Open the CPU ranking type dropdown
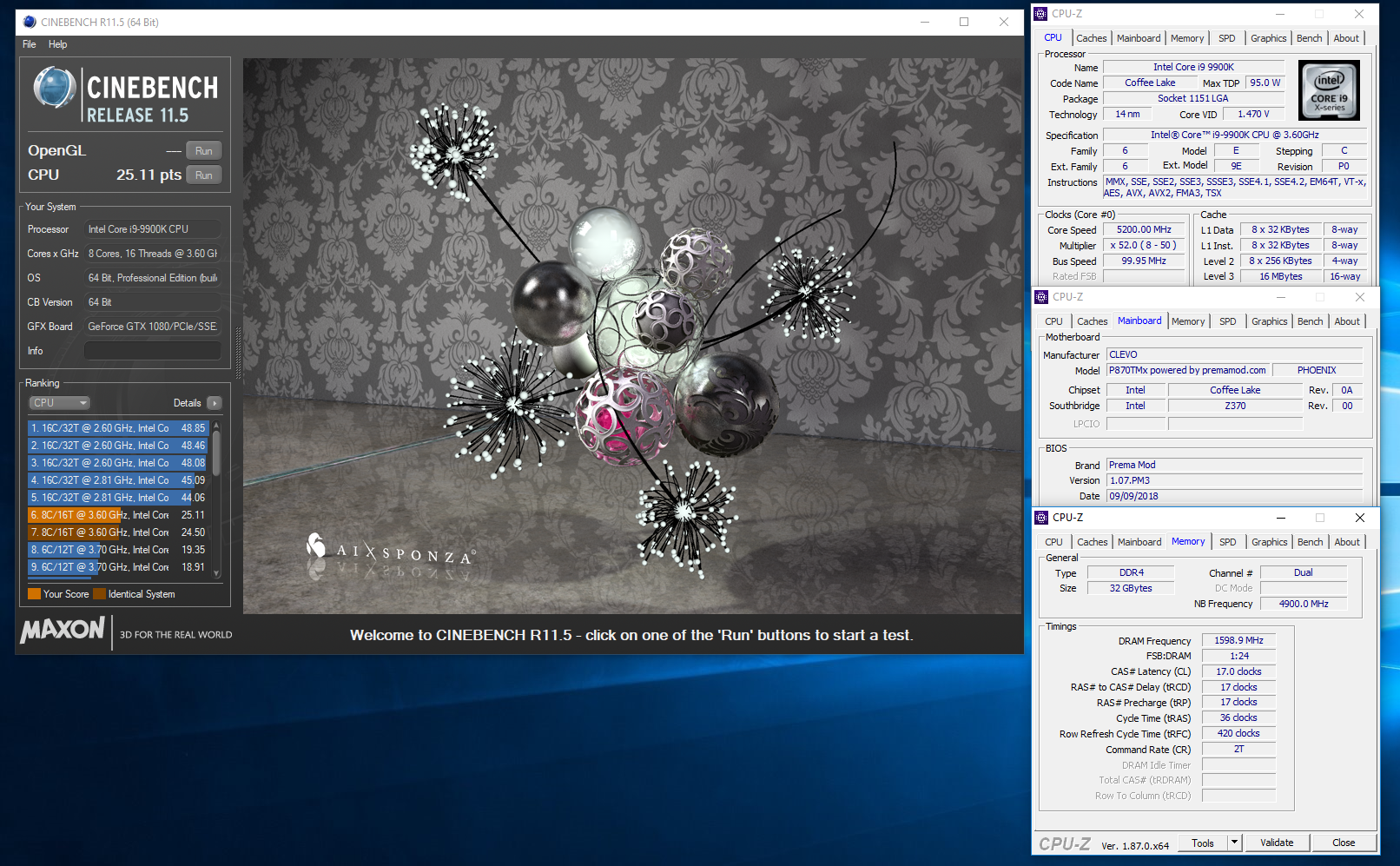The height and width of the screenshot is (866, 1400). pos(60,403)
